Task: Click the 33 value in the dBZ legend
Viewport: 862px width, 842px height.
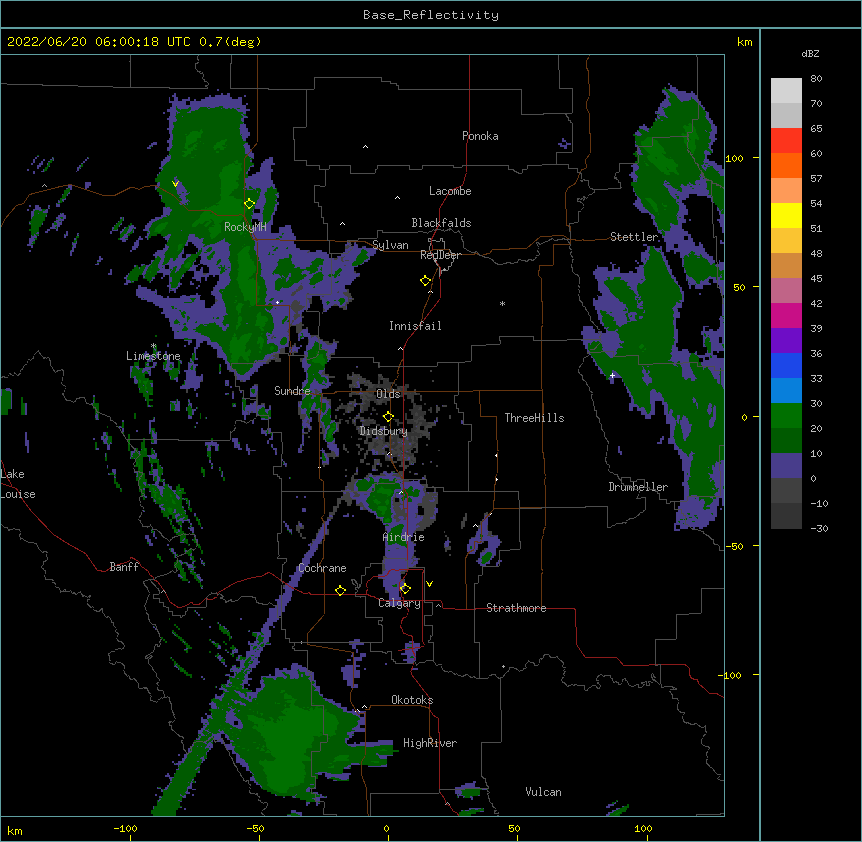Action: click(x=816, y=378)
